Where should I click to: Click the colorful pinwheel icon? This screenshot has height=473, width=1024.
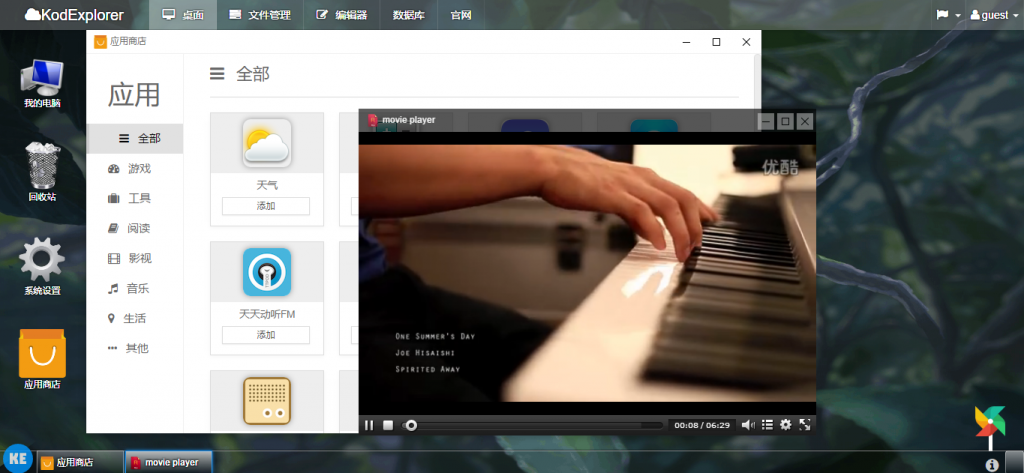989,421
